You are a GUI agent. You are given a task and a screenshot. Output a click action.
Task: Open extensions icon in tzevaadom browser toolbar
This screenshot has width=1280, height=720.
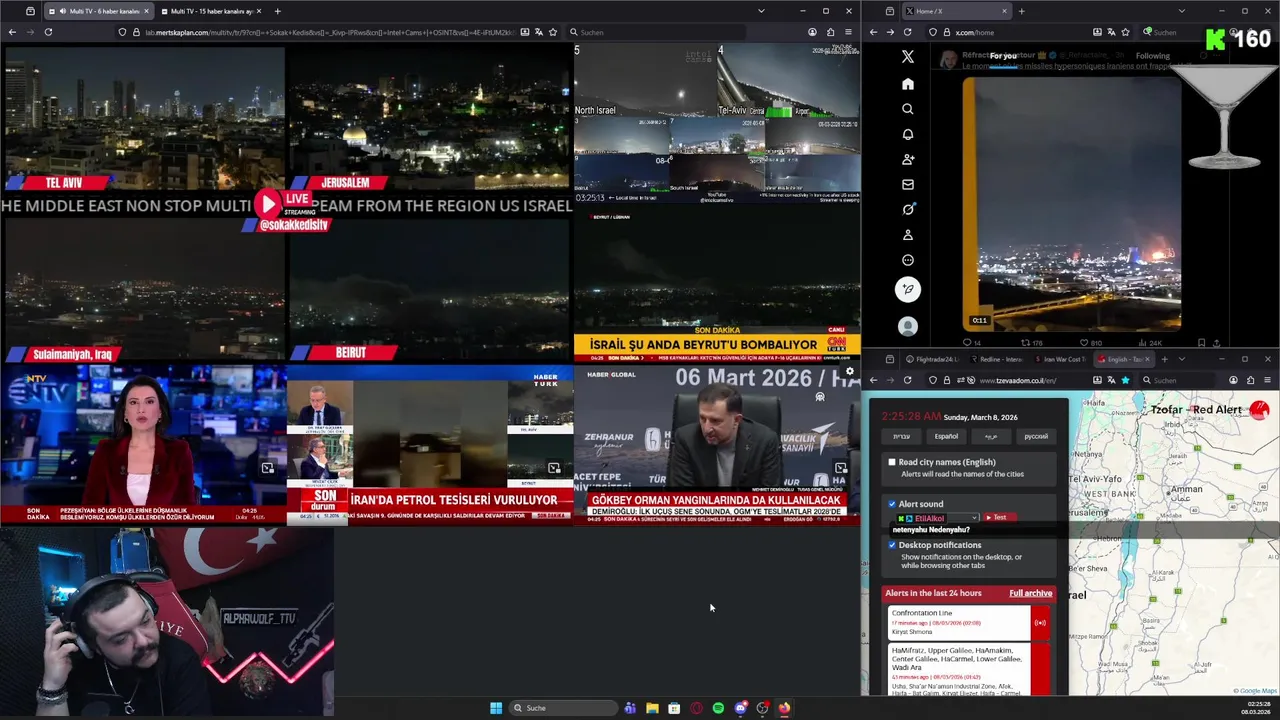1251,380
